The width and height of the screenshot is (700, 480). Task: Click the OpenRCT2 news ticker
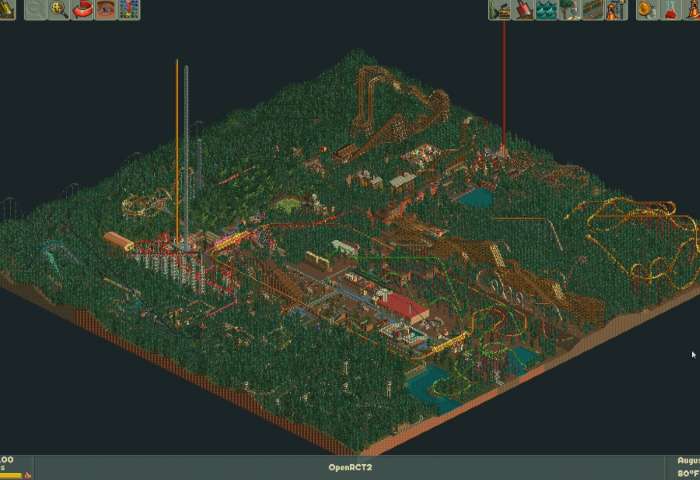[350, 467]
